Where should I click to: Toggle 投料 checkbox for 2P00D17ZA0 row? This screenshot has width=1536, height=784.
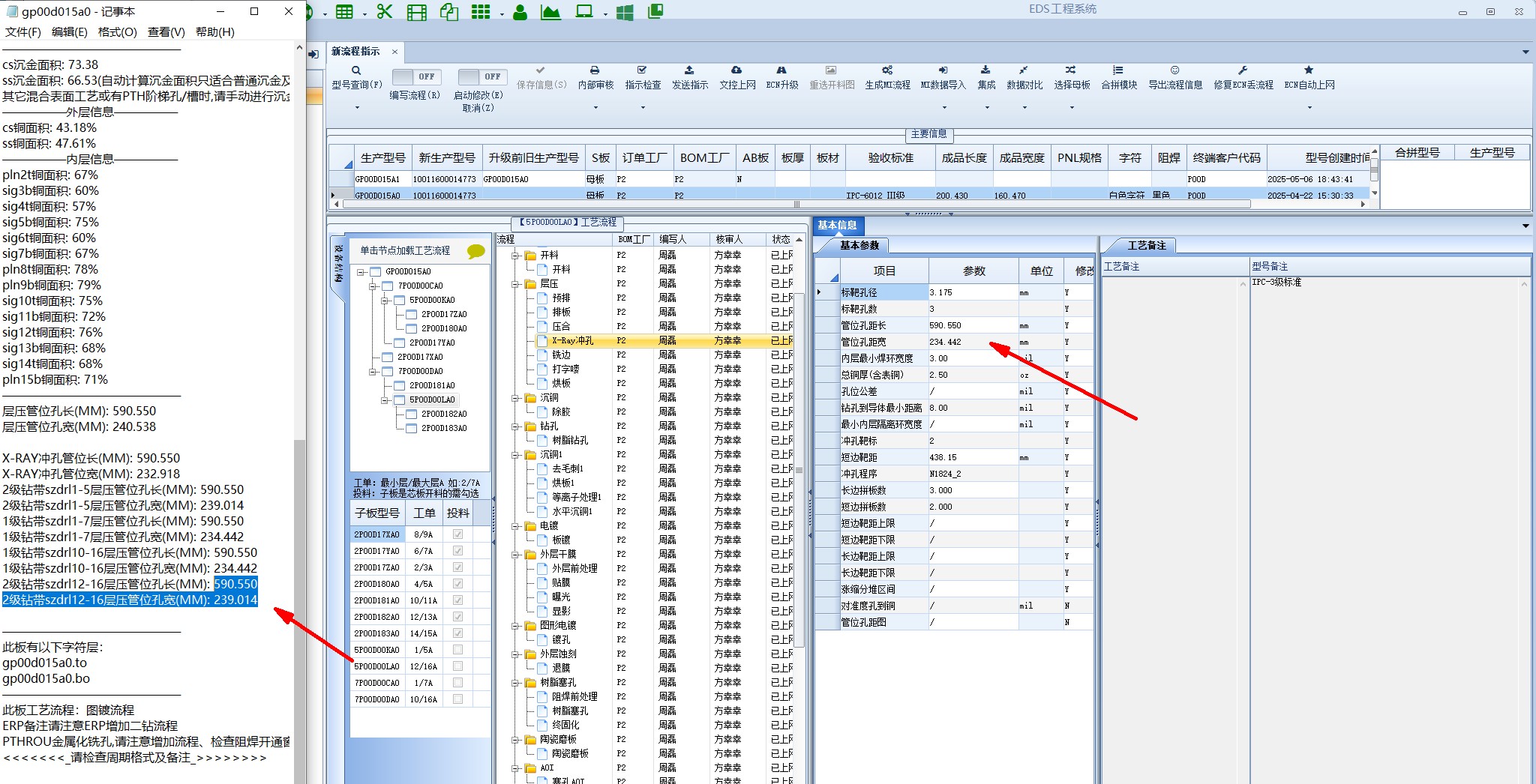[457, 567]
